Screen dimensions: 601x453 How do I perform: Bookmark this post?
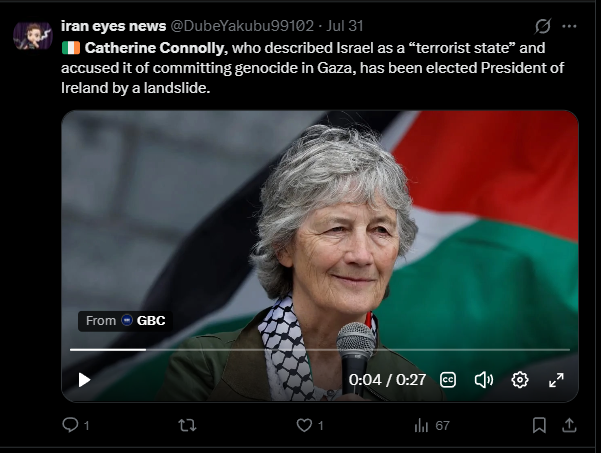(539, 425)
